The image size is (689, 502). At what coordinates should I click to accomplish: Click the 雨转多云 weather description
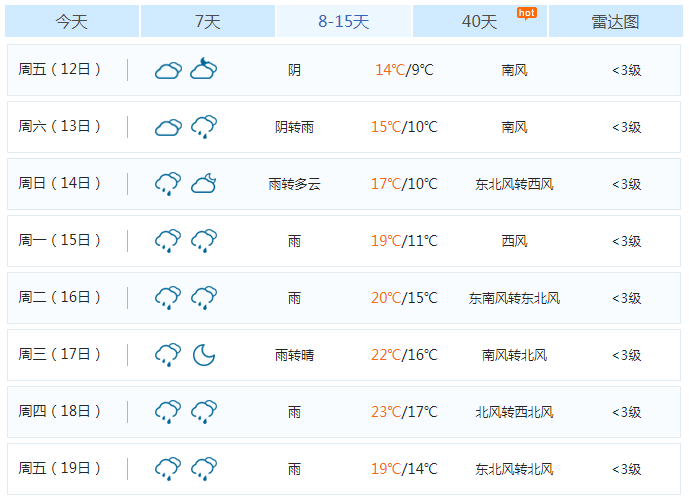294,184
